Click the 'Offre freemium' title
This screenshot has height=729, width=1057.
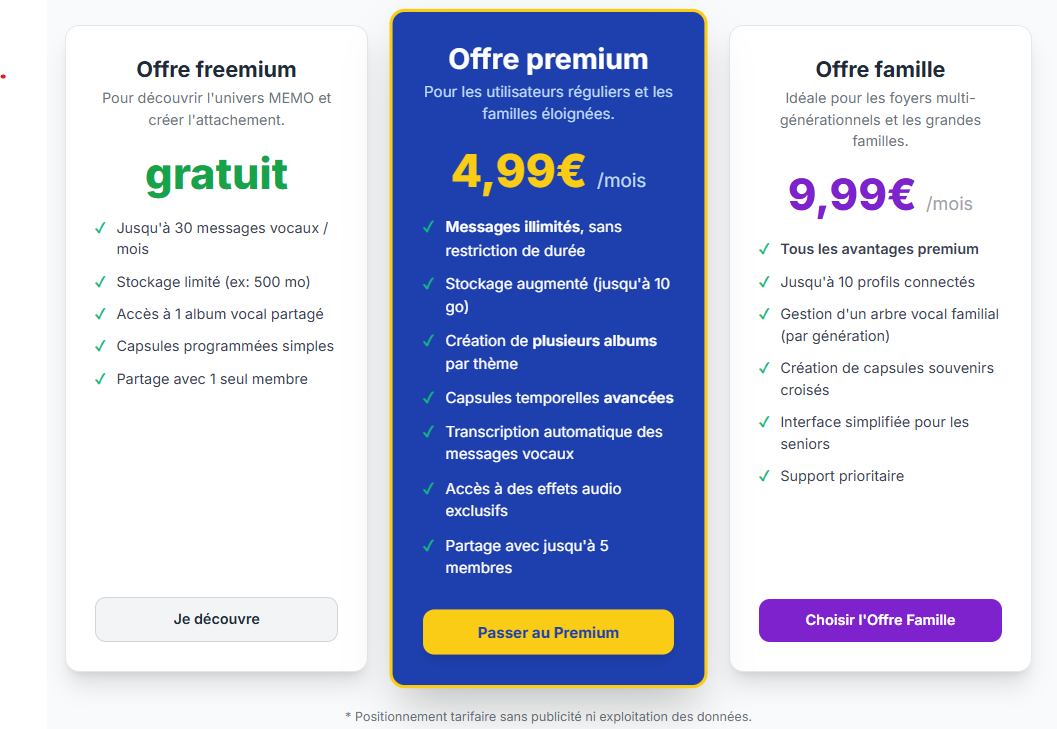tap(216, 69)
